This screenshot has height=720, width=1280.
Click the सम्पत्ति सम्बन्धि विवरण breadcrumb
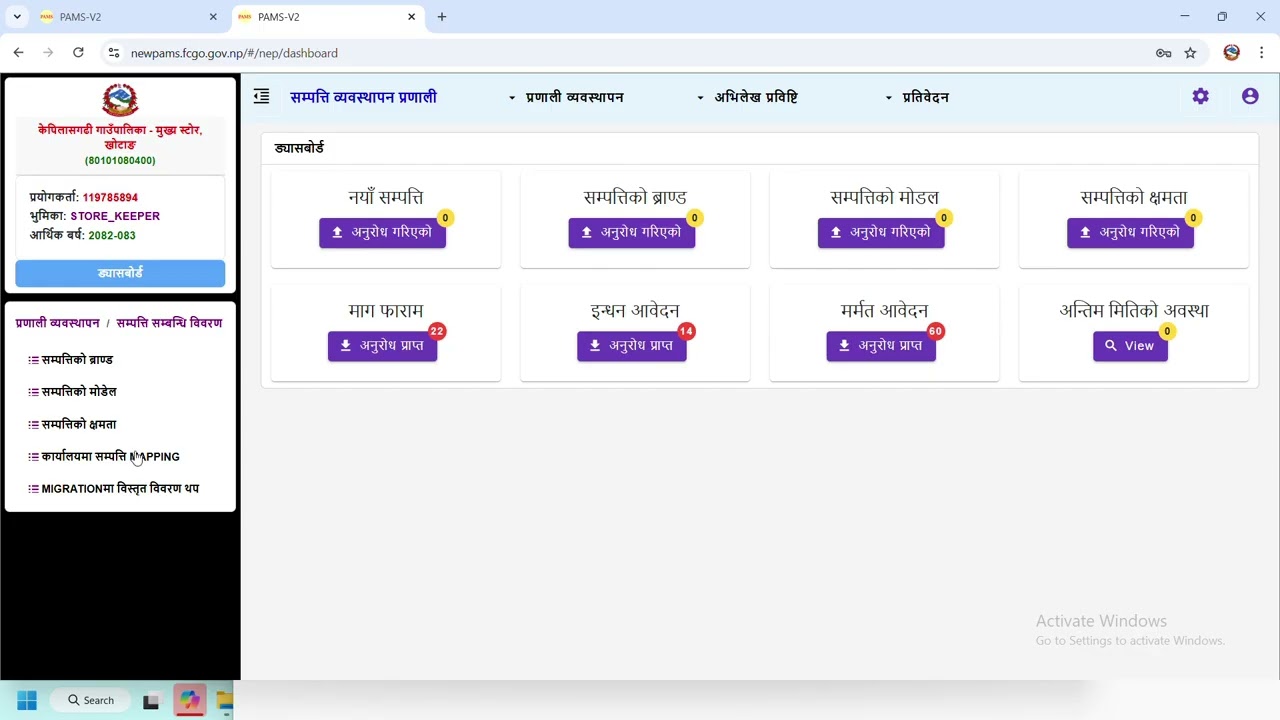pos(169,323)
